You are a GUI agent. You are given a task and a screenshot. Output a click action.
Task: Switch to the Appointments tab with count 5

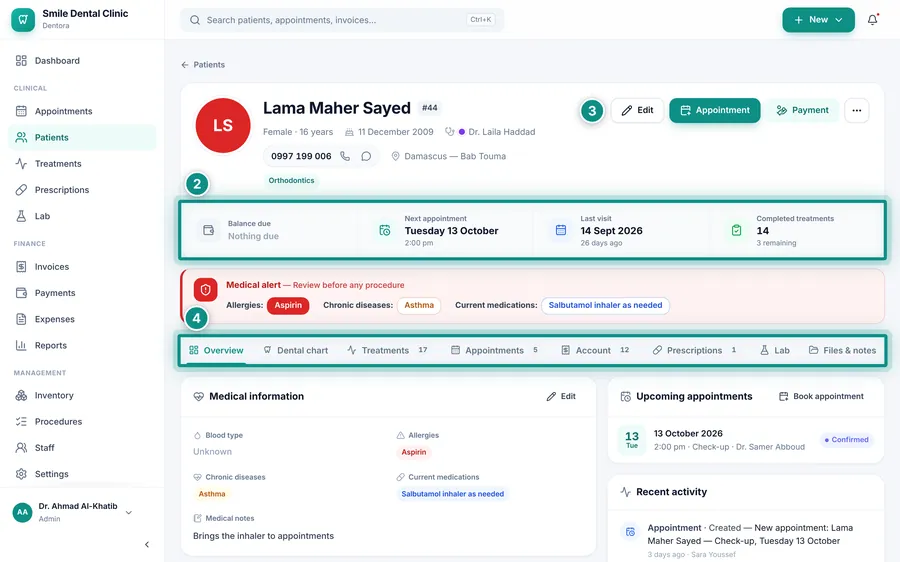[494, 350]
